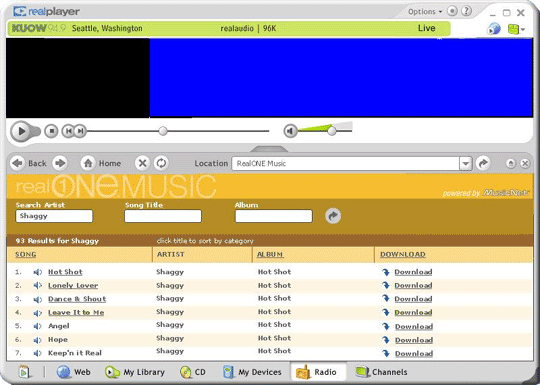Open the Hot Shot song link
540x385 pixels.
65,272
